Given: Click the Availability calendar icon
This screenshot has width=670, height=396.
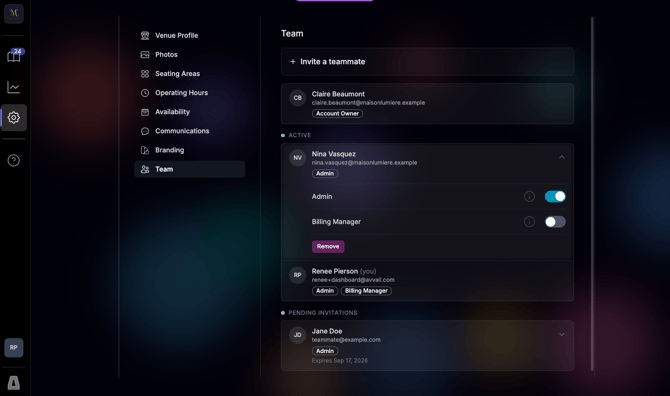Looking at the screenshot, I should click(145, 112).
